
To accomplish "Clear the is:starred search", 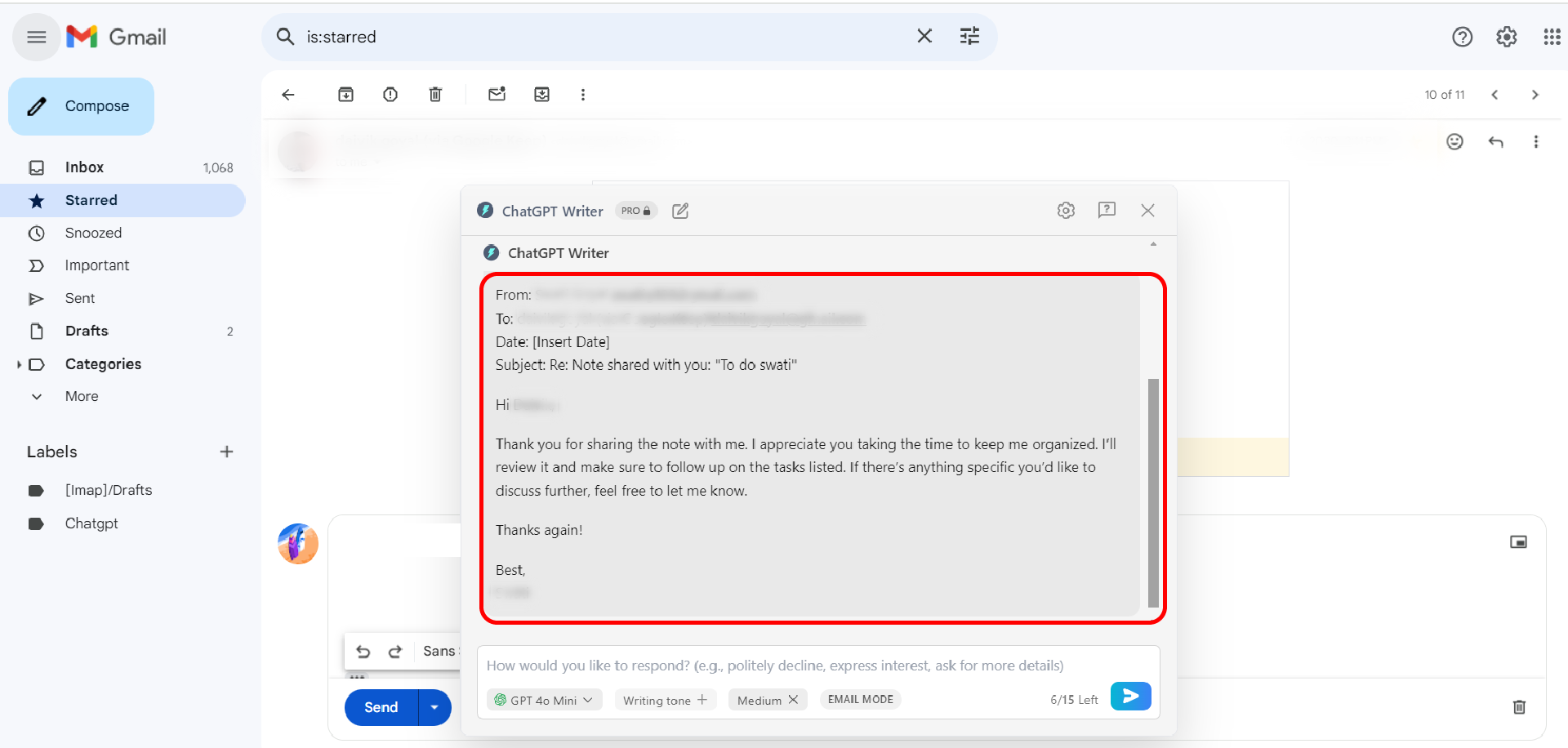I will [x=924, y=36].
